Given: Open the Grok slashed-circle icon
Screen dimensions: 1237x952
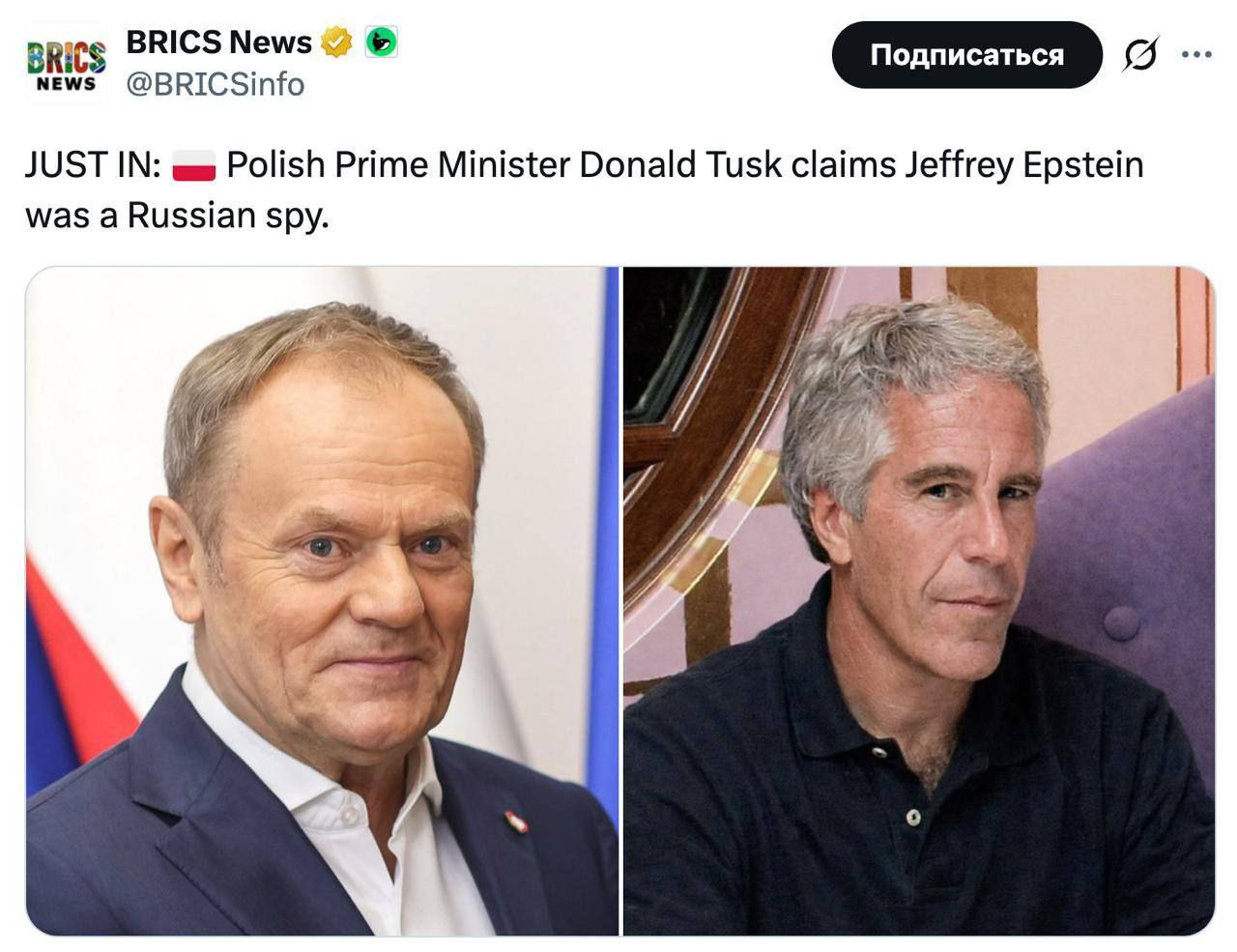Looking at the screenshot, I should pos(1140,55).
